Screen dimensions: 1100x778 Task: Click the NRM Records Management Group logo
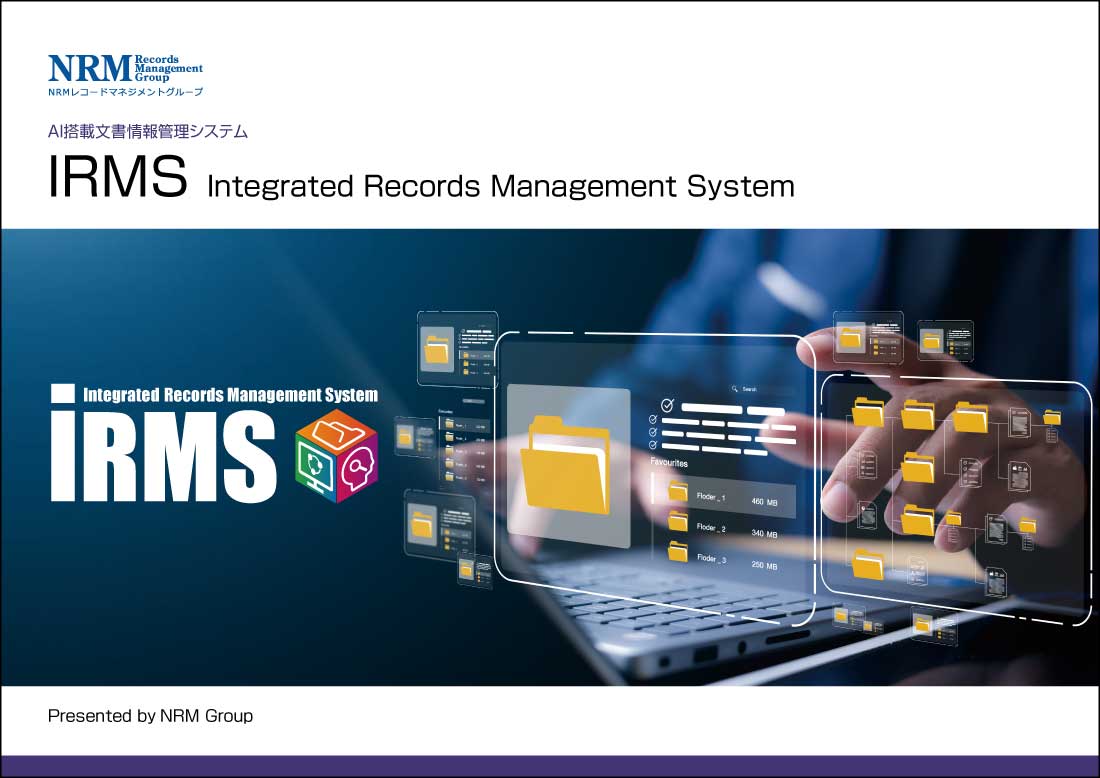[126, 75]
